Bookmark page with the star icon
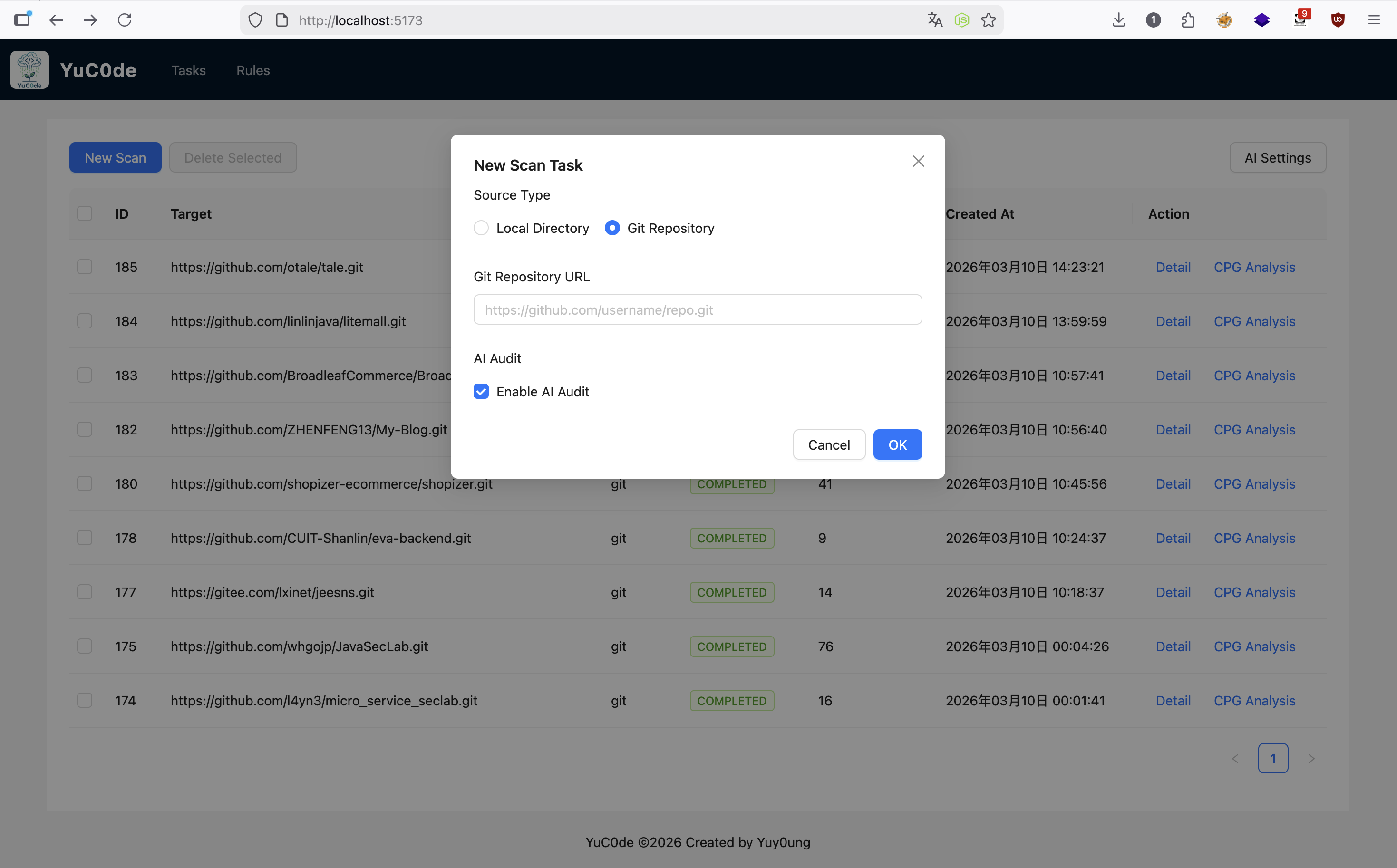 tap(988, 20)
